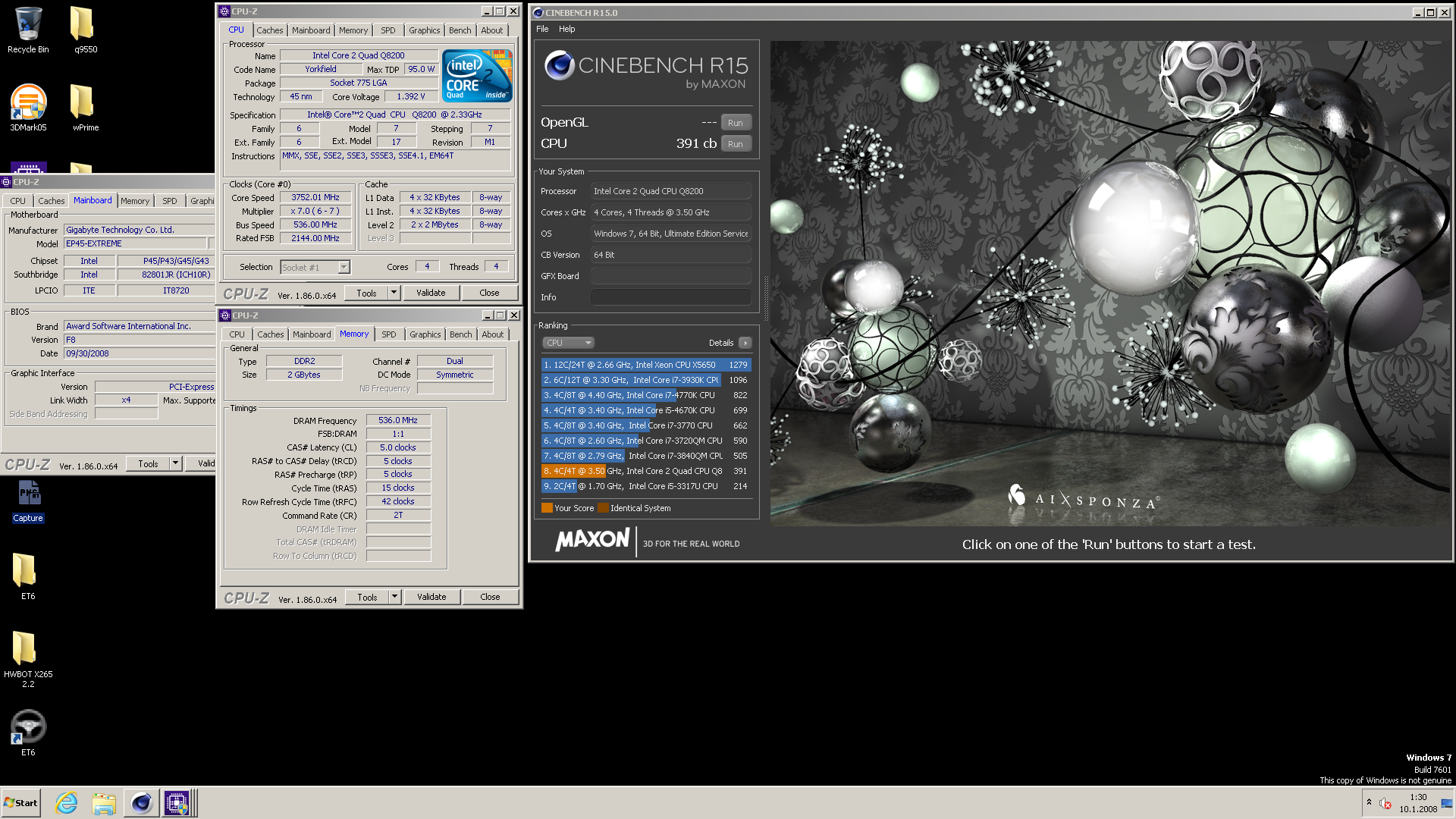Launch the 3DMark05 desktop shortcut
This screenshot has width=1456, height=819.
point(28,108)
